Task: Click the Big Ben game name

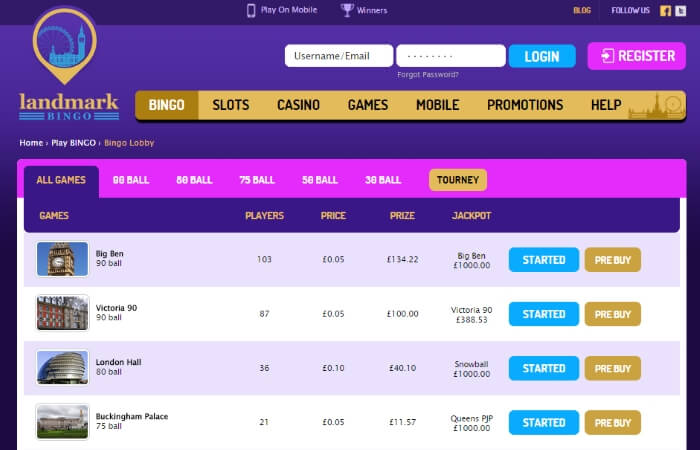Action: 109,254
